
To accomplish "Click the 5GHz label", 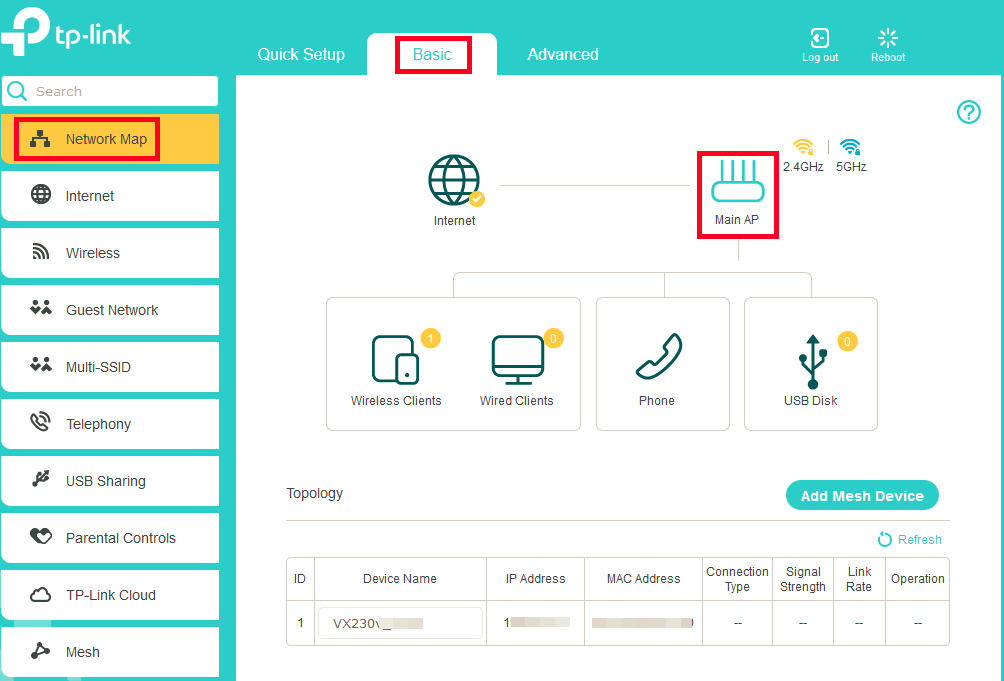I will click(851, 166).
